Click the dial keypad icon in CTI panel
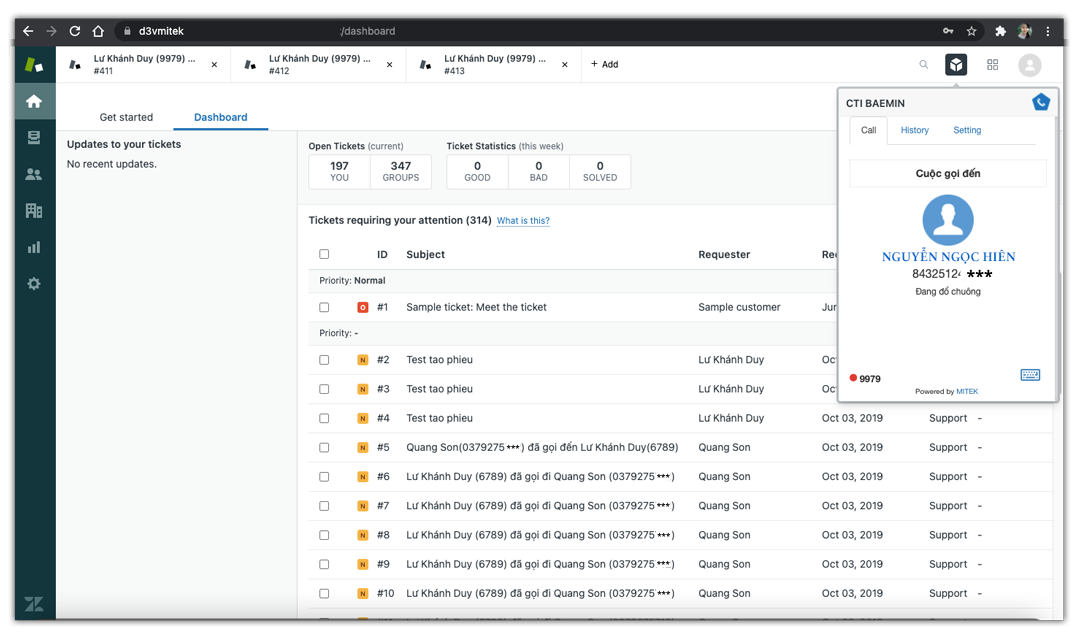 coord(1030,375)
